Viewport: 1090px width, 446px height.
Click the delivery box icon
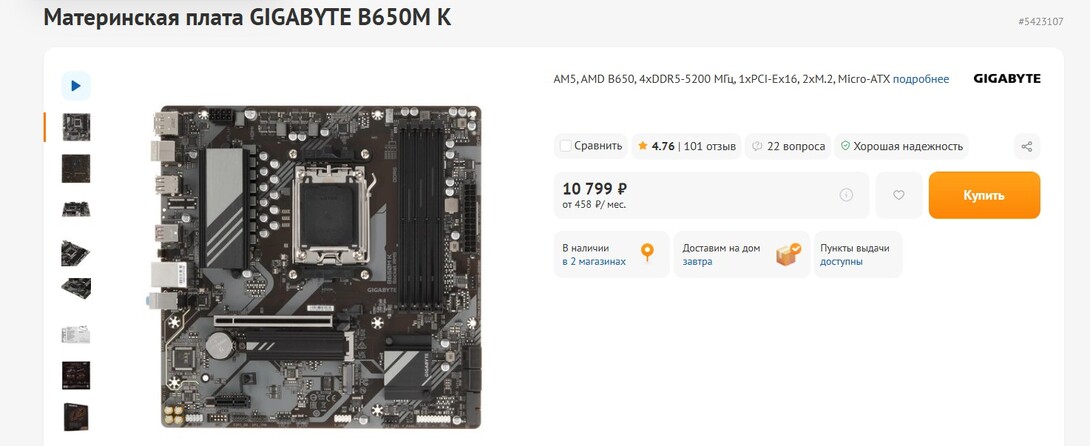788,254
